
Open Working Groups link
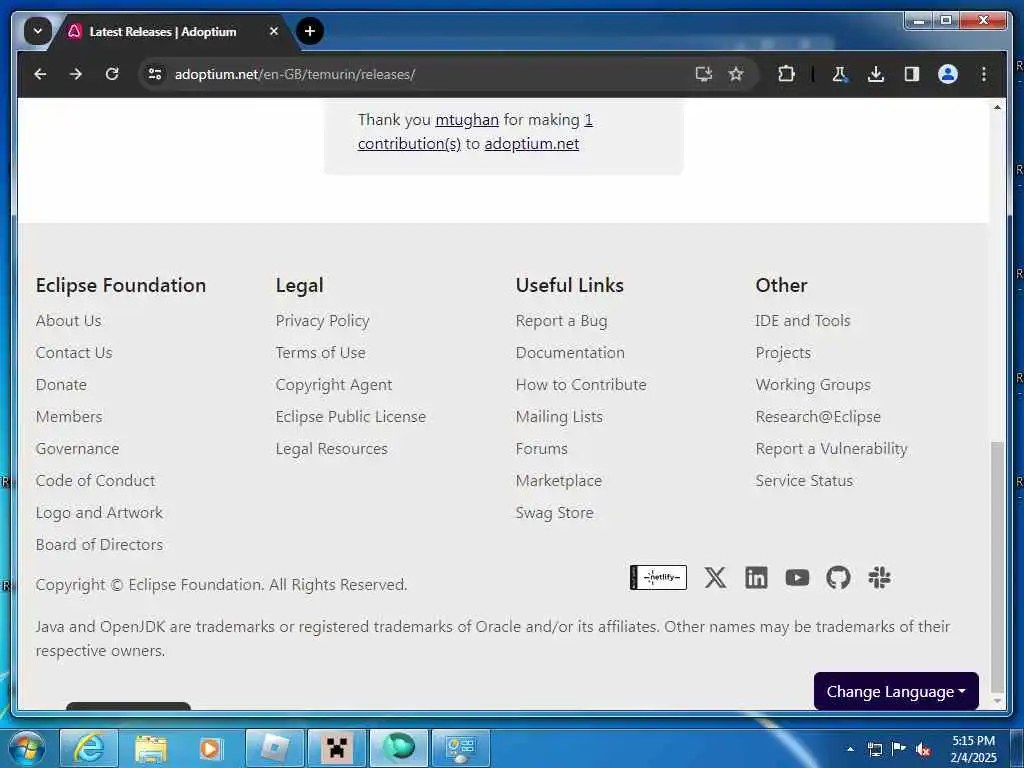point(813,385)
